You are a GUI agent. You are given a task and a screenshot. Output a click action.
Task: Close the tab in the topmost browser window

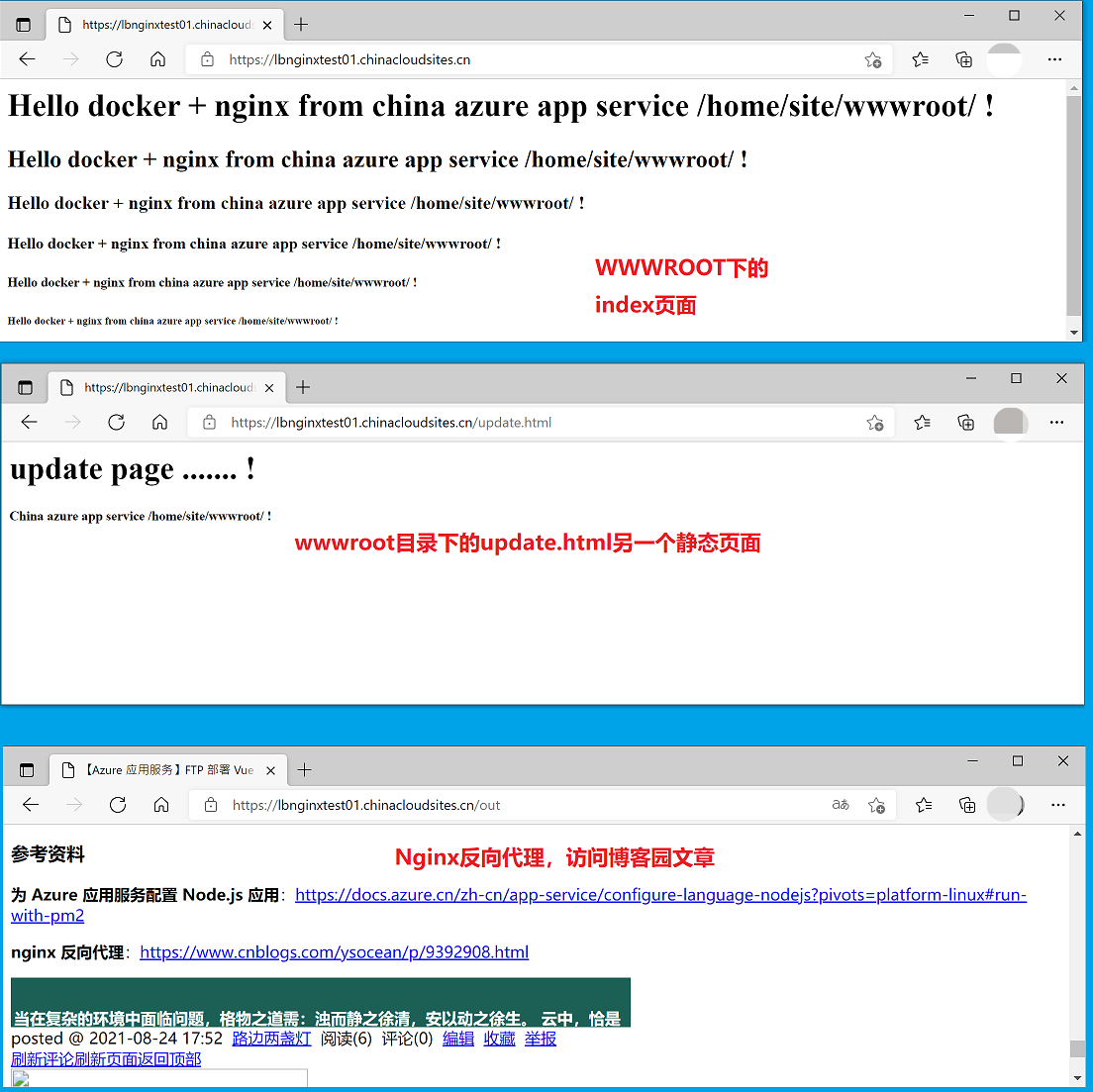269,25
